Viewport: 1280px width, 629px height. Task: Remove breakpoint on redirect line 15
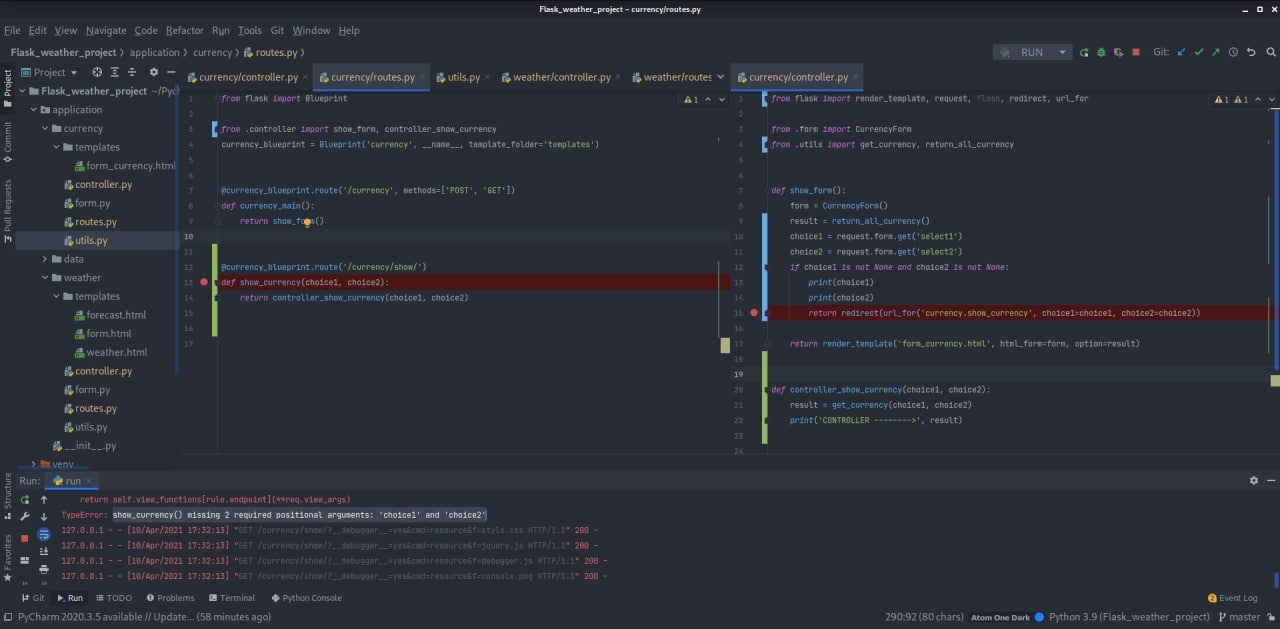[754, 313]
